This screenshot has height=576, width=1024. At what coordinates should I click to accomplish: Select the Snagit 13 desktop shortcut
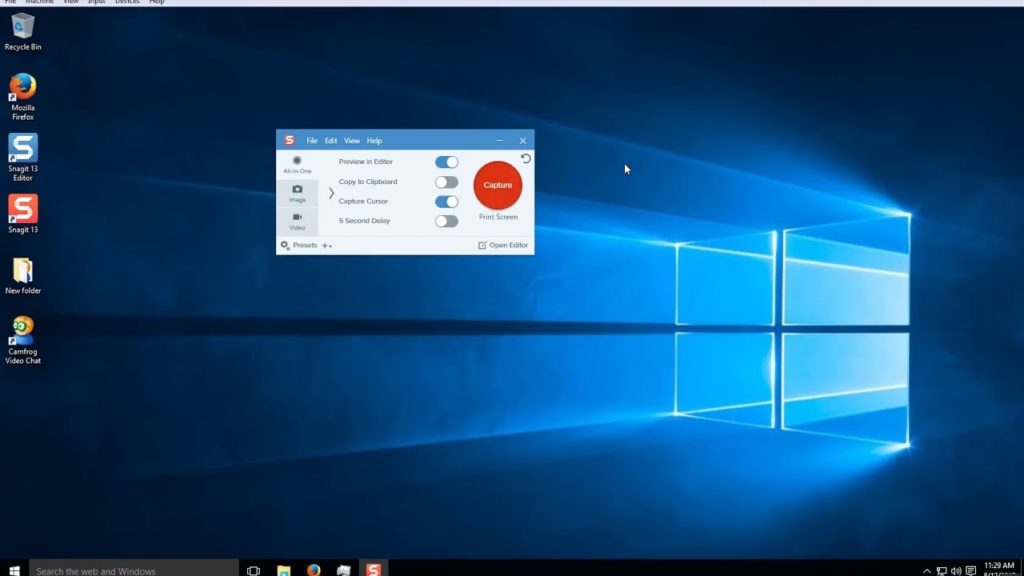(23, 214)
